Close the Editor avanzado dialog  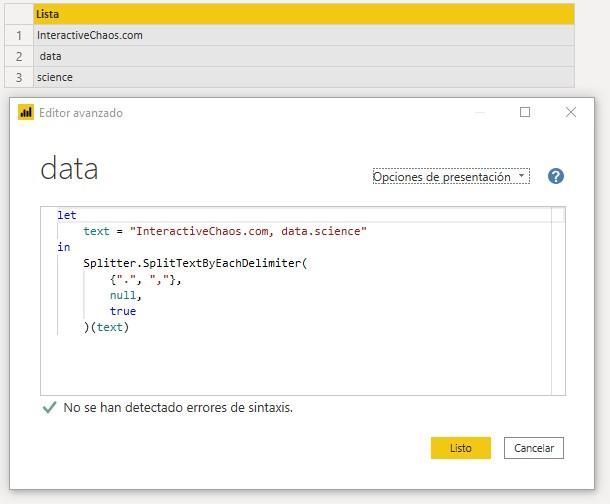[x=571, y=113]
